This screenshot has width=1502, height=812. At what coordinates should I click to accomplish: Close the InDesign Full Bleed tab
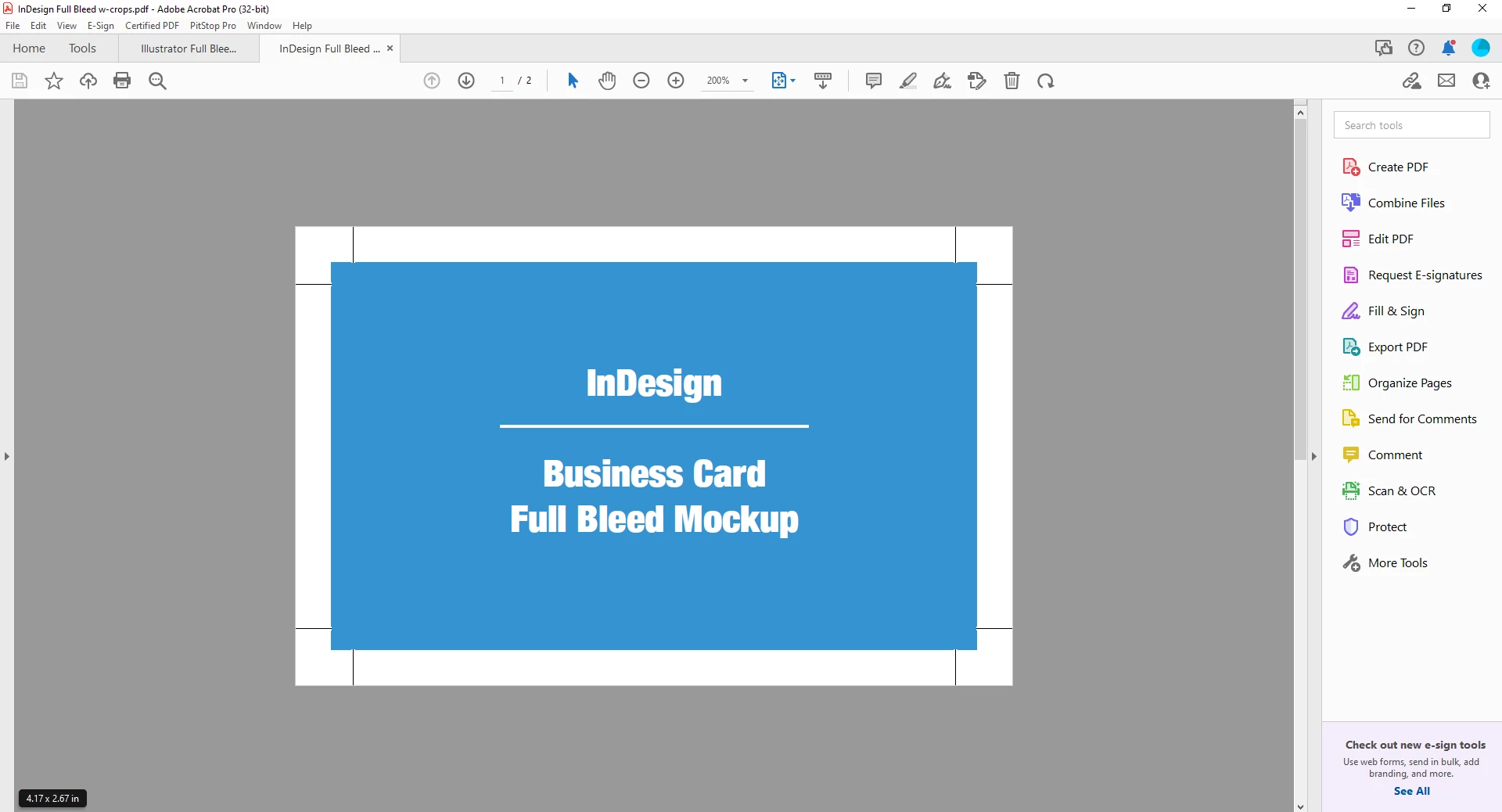point(390,49)
